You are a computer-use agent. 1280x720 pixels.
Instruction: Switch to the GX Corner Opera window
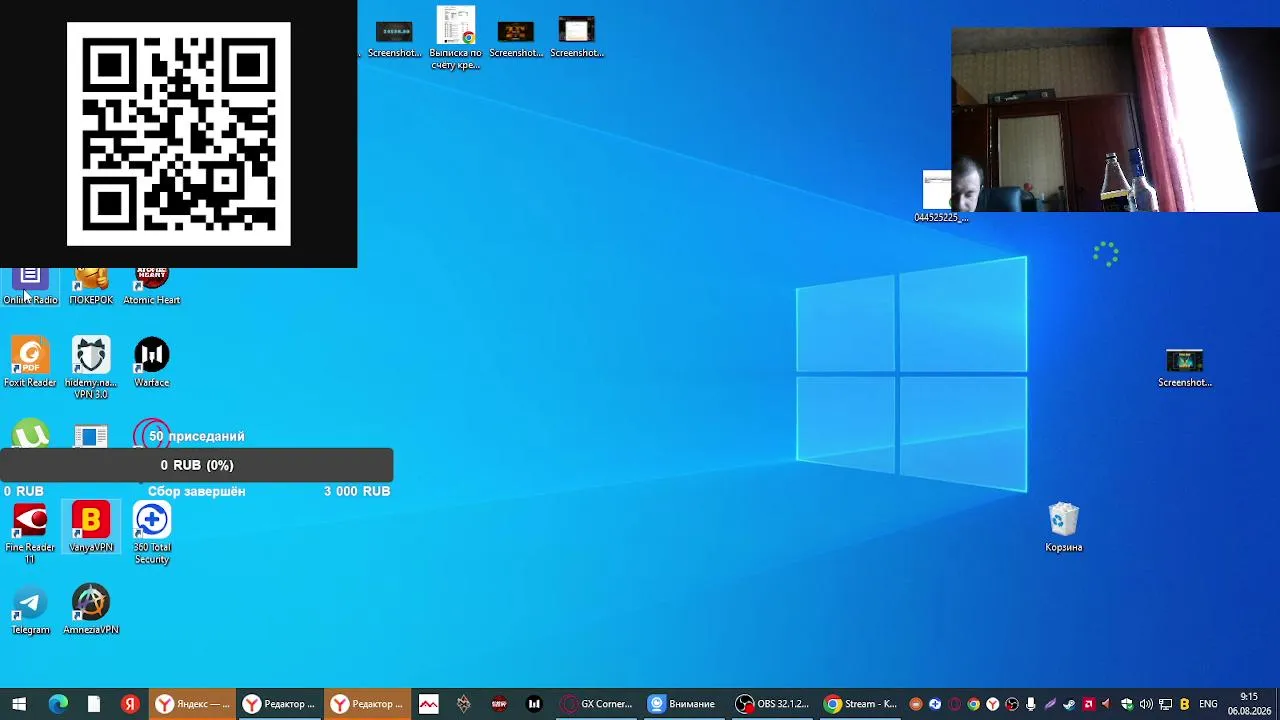tap(598, 704)
